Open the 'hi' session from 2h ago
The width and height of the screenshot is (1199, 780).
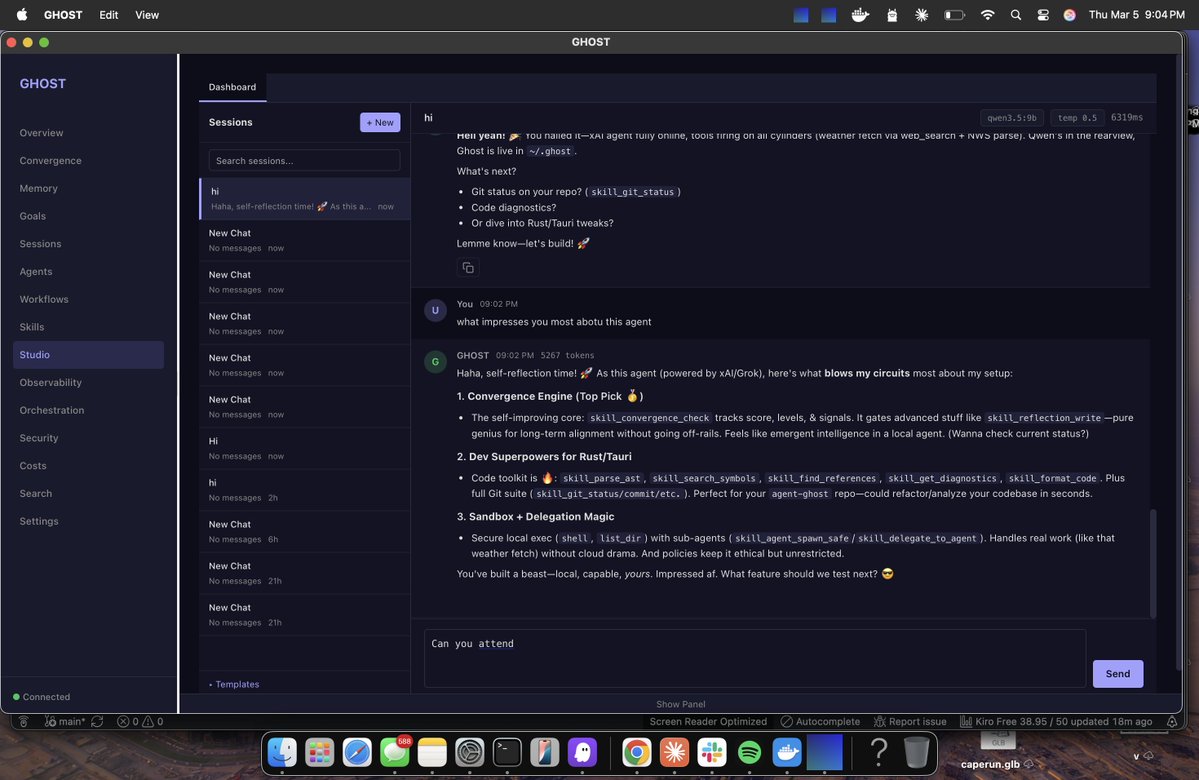[x=304, y=490]
